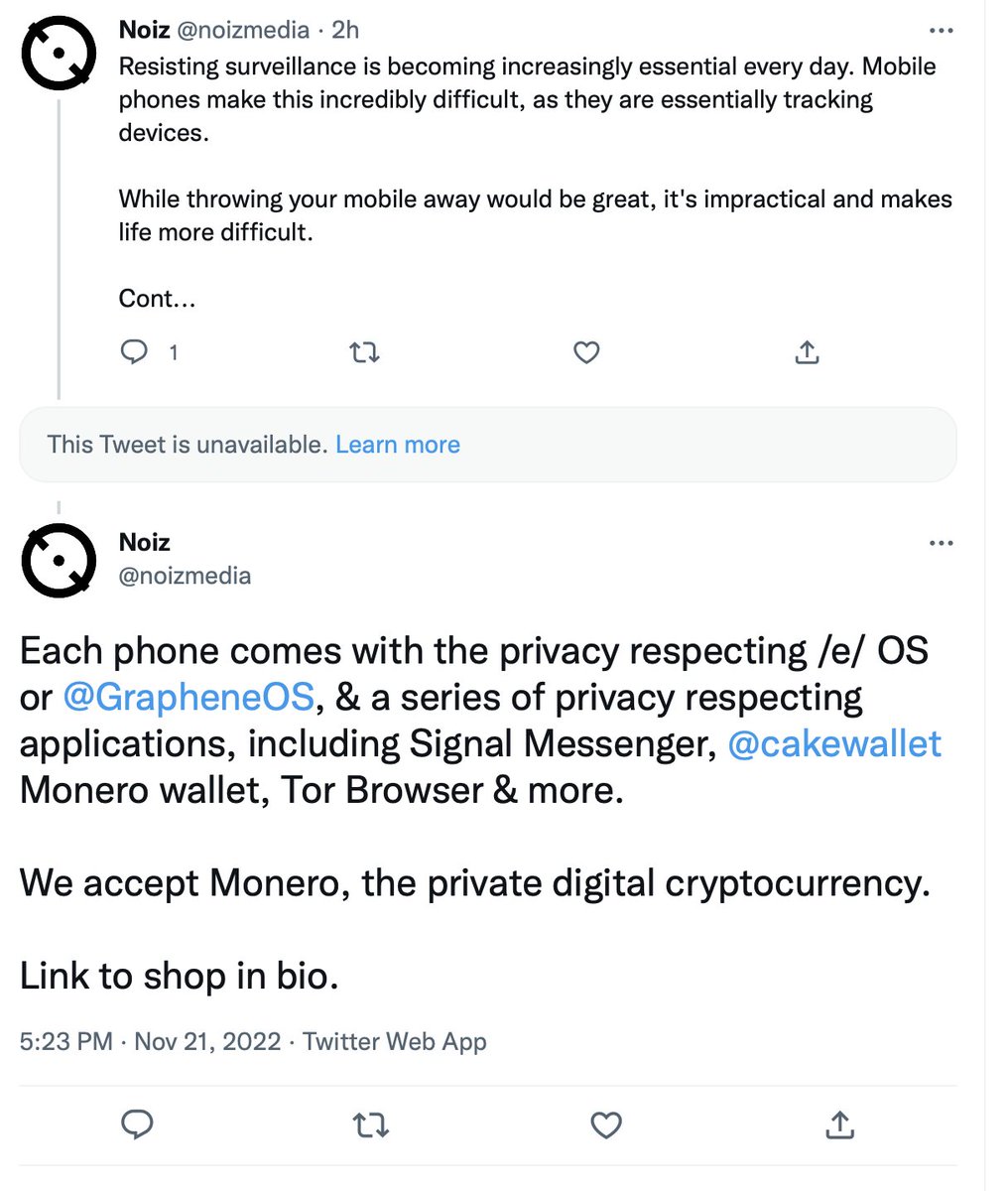Retweet the surveillance tweet at top
The height and width of the screenshot is (1191, 1008).
click(365, 351)
